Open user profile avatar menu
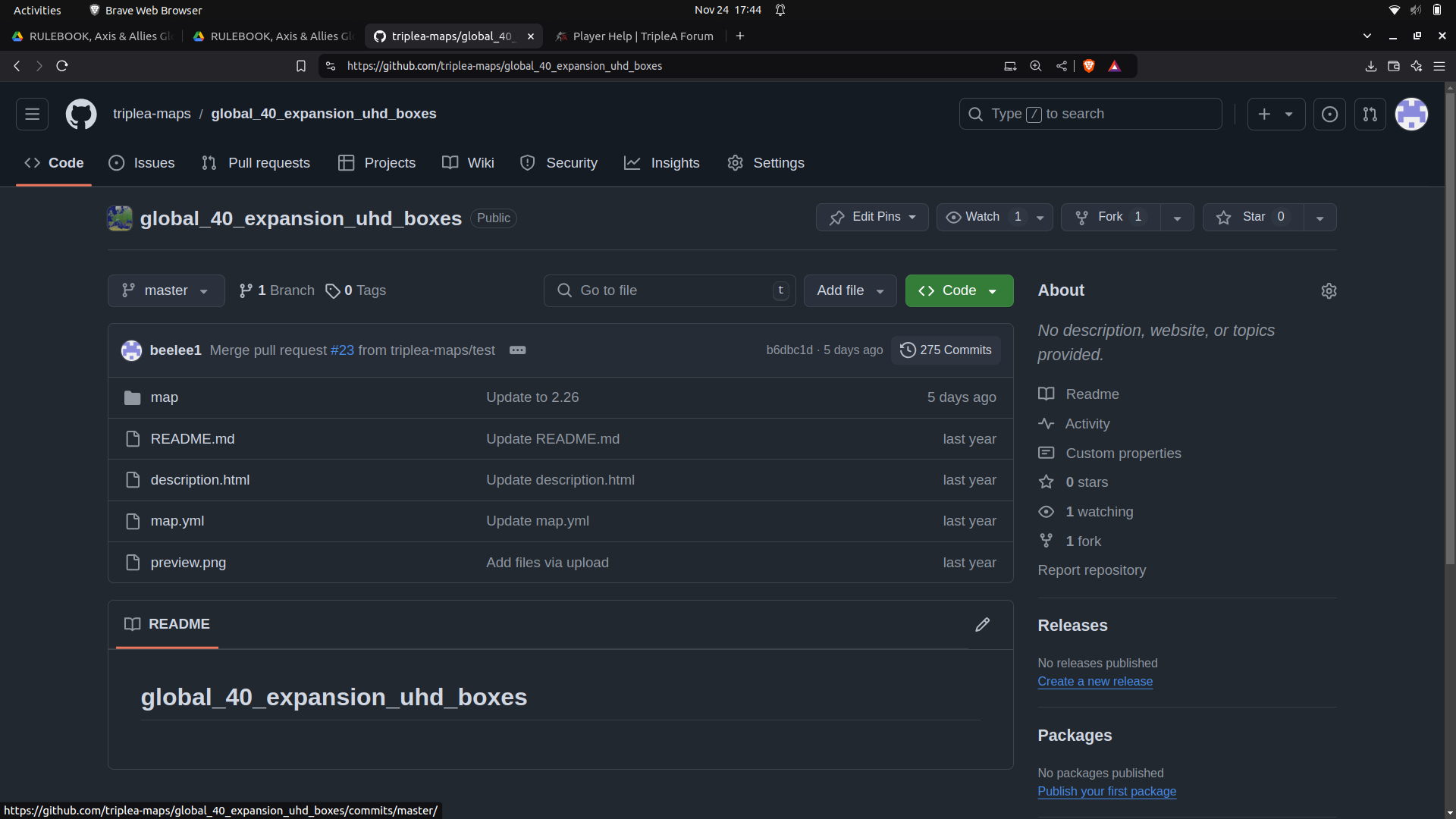 point(1411,114)
